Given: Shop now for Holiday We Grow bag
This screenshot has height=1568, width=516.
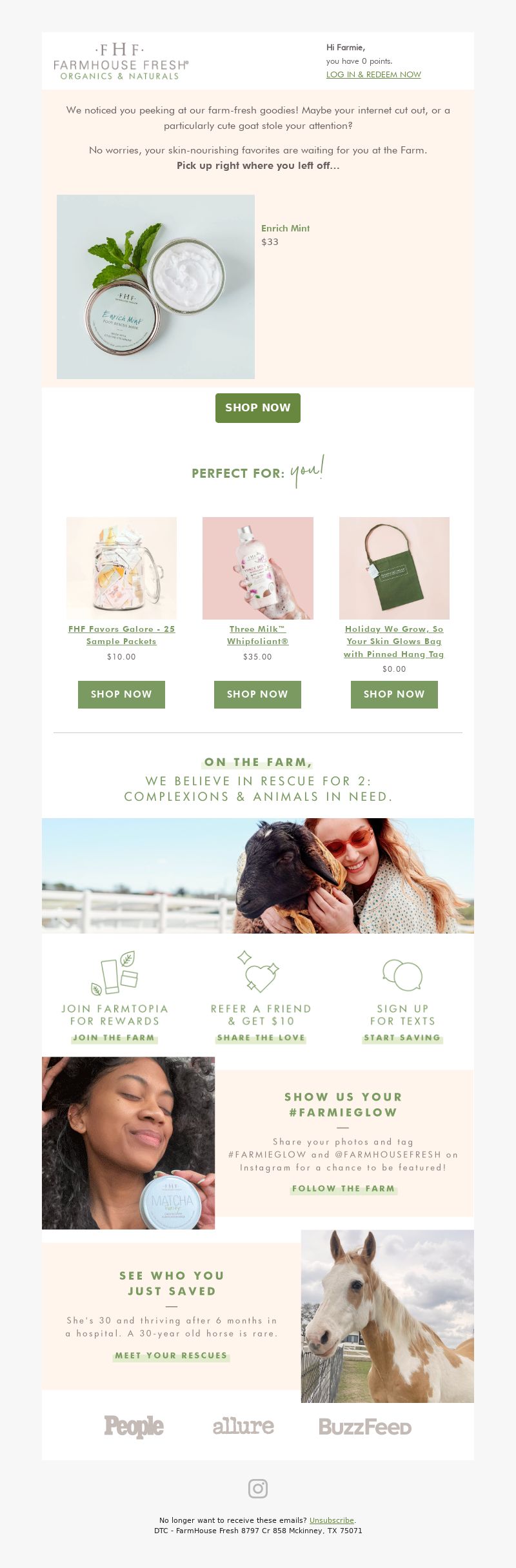Looking at the screenshot, I should pyautogui.click(x=394, y=694).
